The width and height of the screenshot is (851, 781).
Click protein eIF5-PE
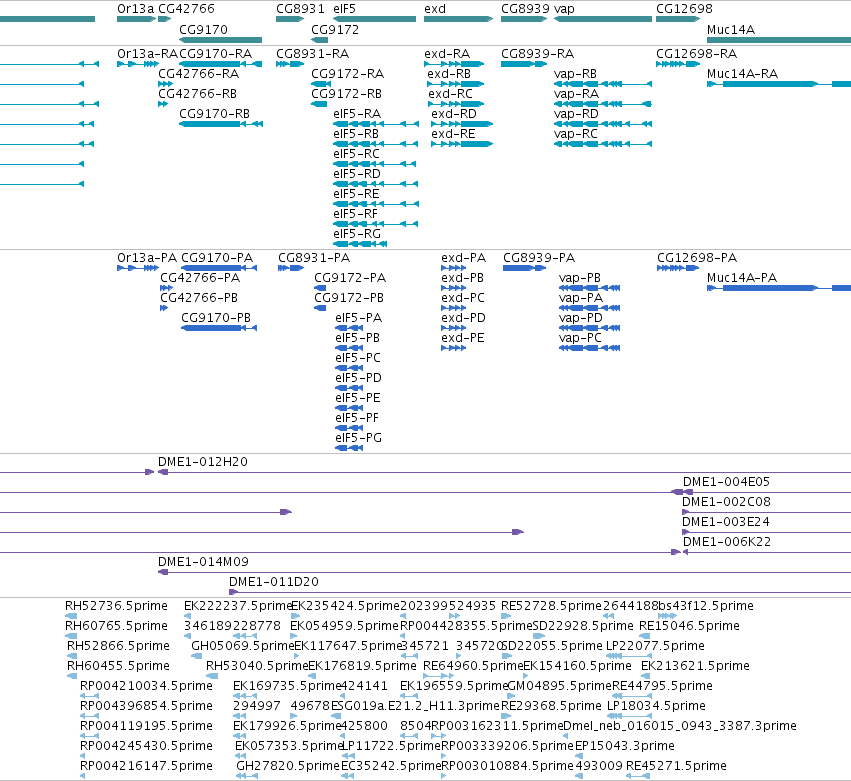(x=349, y=408)
